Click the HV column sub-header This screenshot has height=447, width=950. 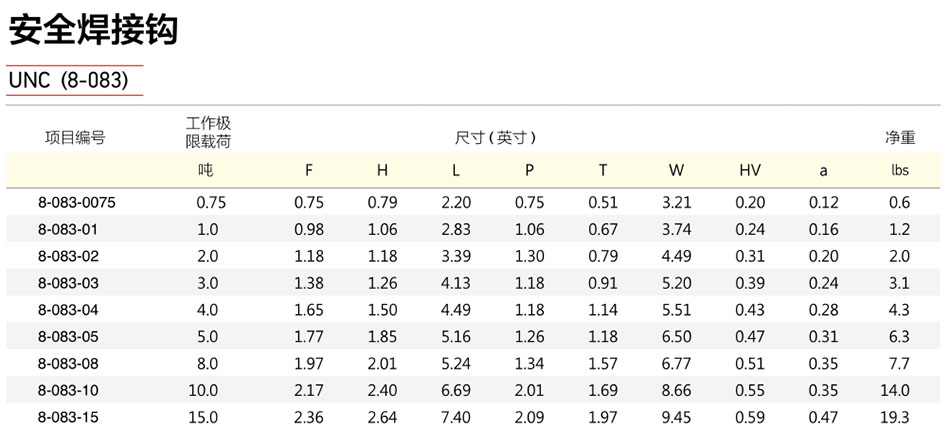[750, 171]
